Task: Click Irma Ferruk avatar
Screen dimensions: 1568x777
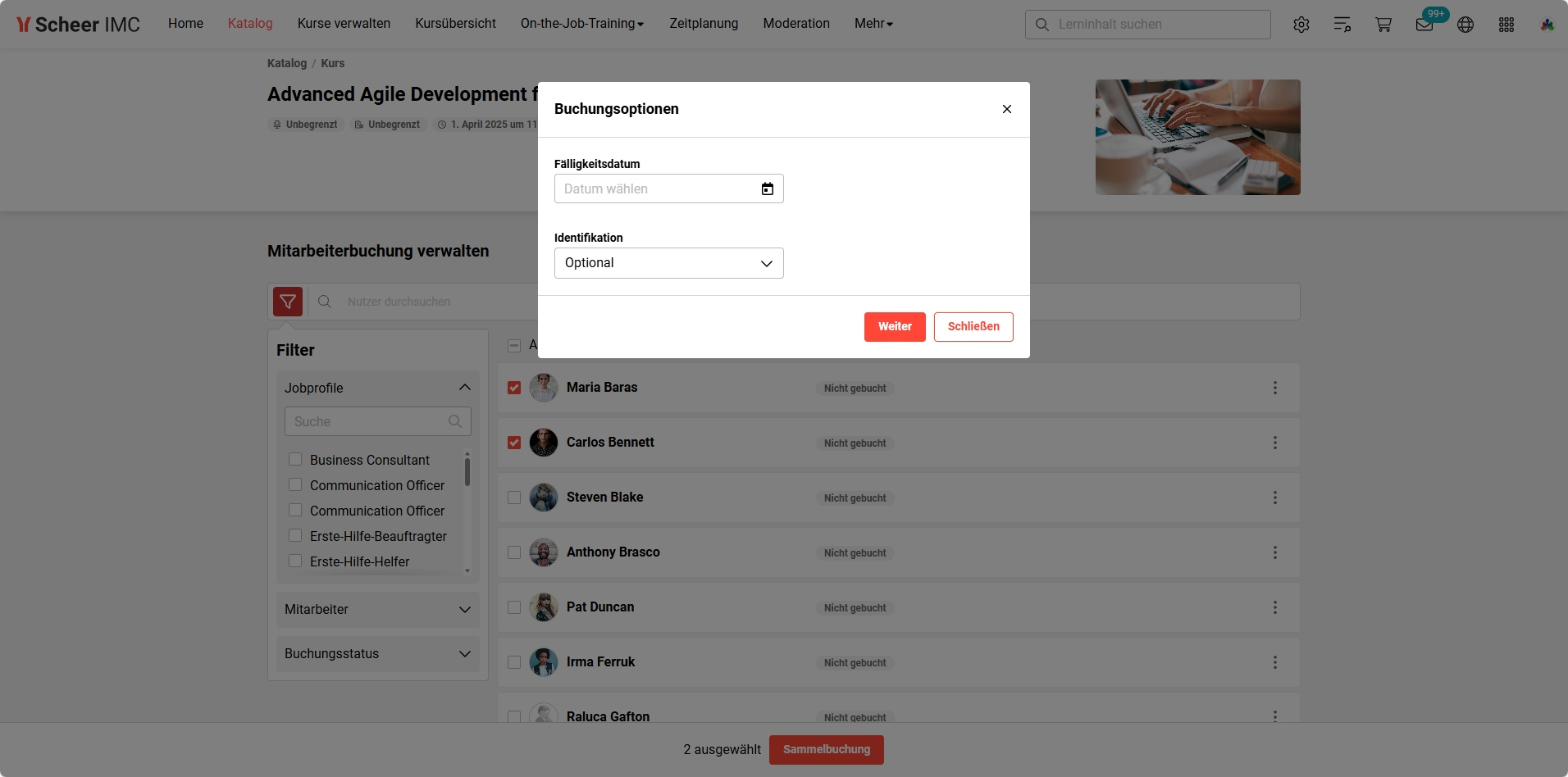Action: (x=544, y=662)
